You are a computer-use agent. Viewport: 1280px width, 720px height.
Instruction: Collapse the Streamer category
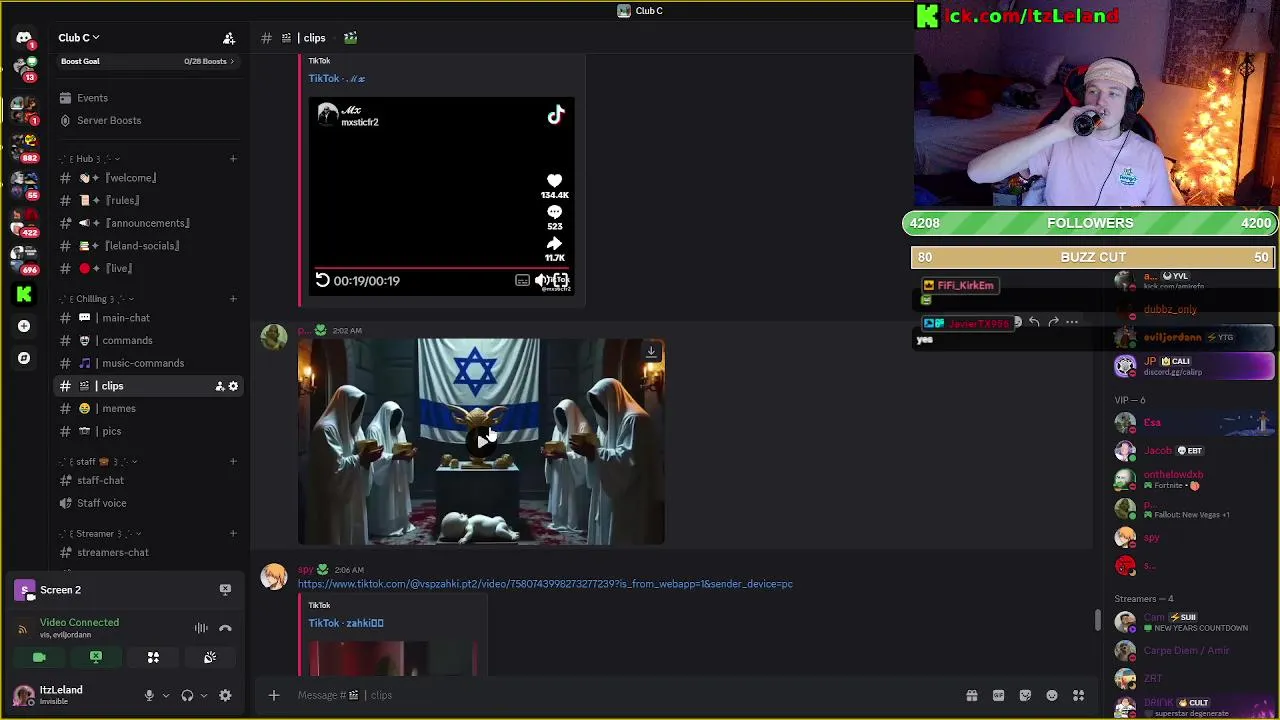(x=100, y=534)
